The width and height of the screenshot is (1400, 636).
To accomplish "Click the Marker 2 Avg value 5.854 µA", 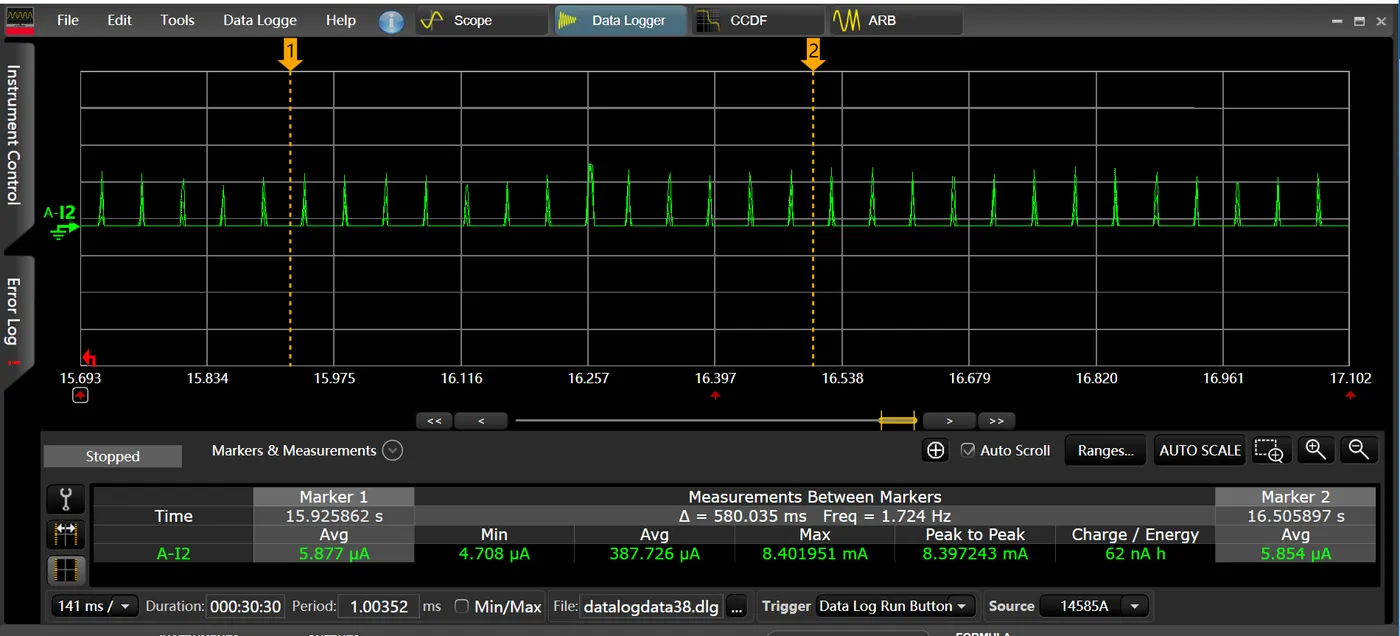I will pyautogui.click(x=1295, y=553).
